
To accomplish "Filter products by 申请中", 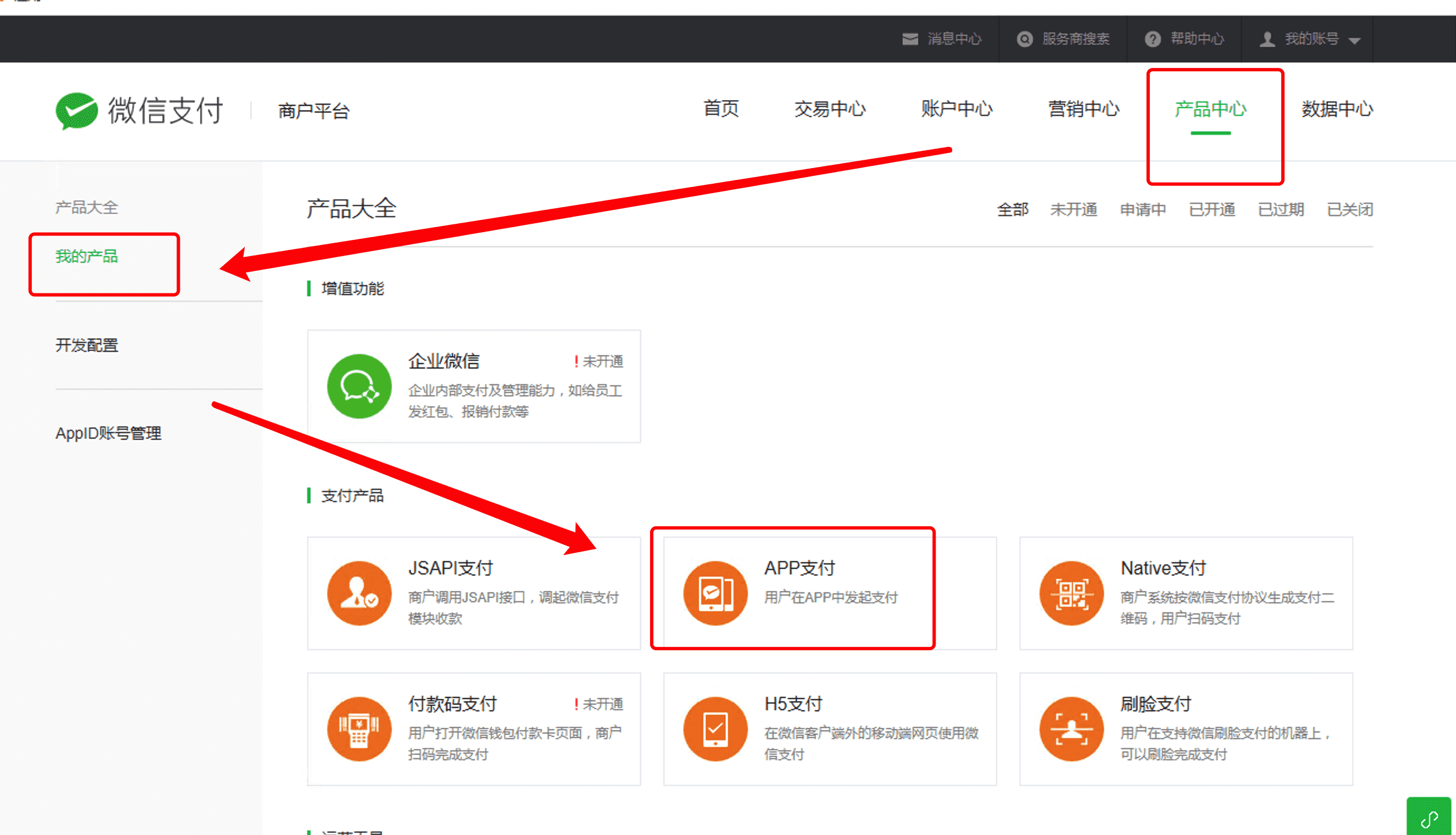I will pos(1143,210).
